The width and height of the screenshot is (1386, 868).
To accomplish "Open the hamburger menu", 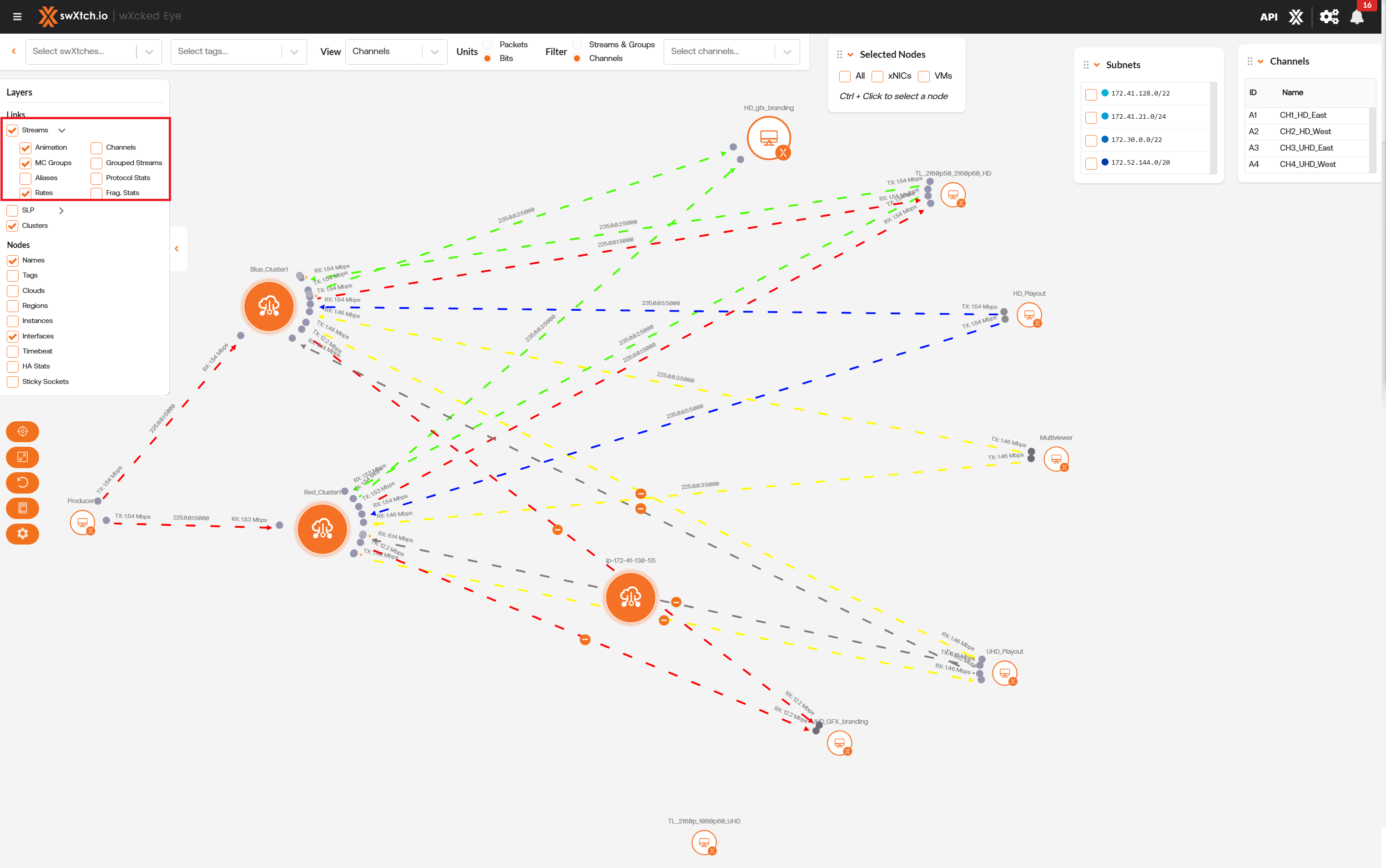I will coord(17,17).
